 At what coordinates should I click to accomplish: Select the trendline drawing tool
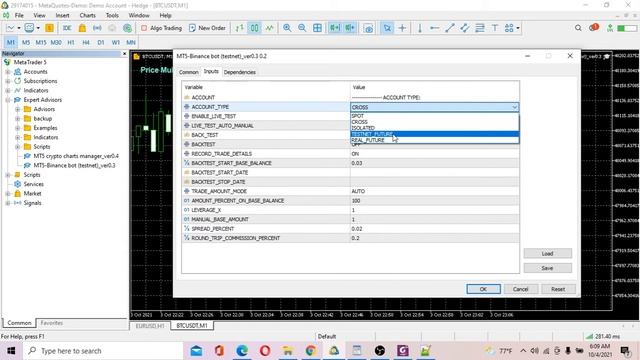pyautogui.click(x=450, y=28)
